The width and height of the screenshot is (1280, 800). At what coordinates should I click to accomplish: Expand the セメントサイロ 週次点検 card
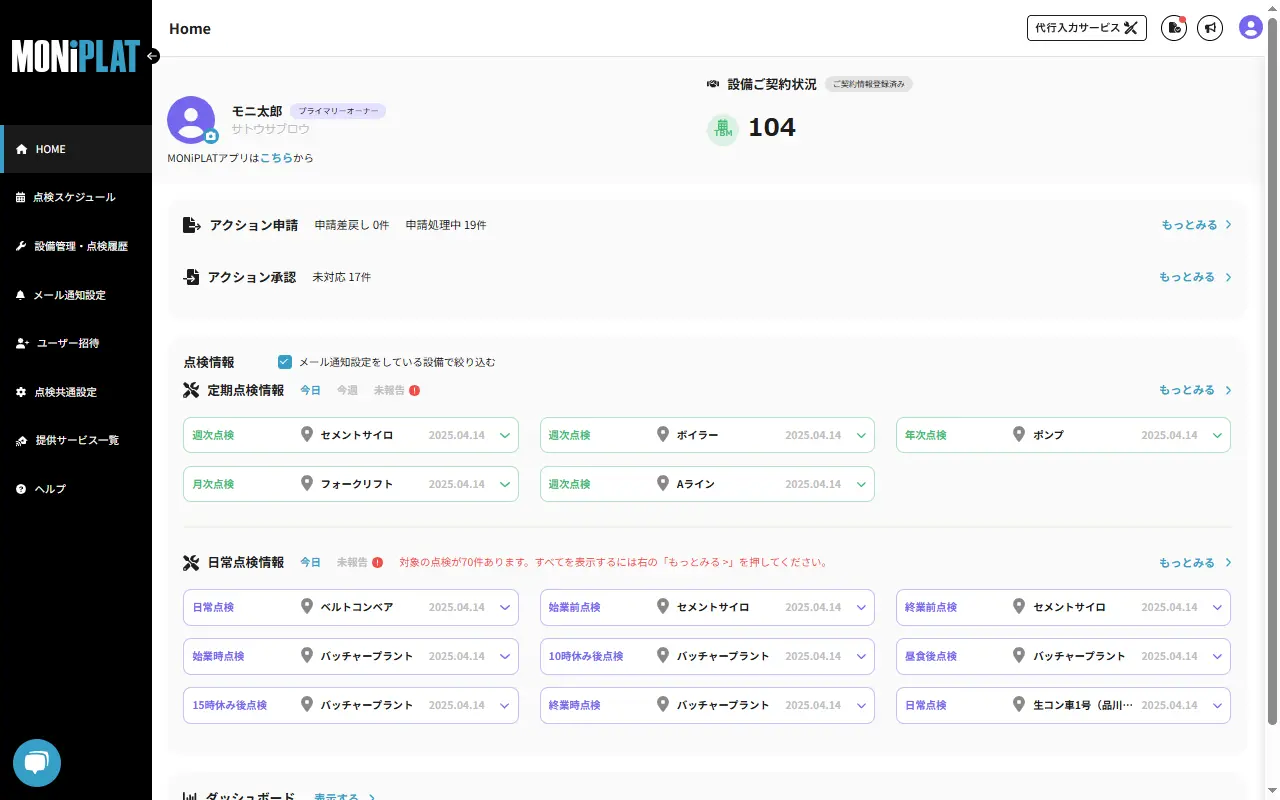tap(504, 435)
